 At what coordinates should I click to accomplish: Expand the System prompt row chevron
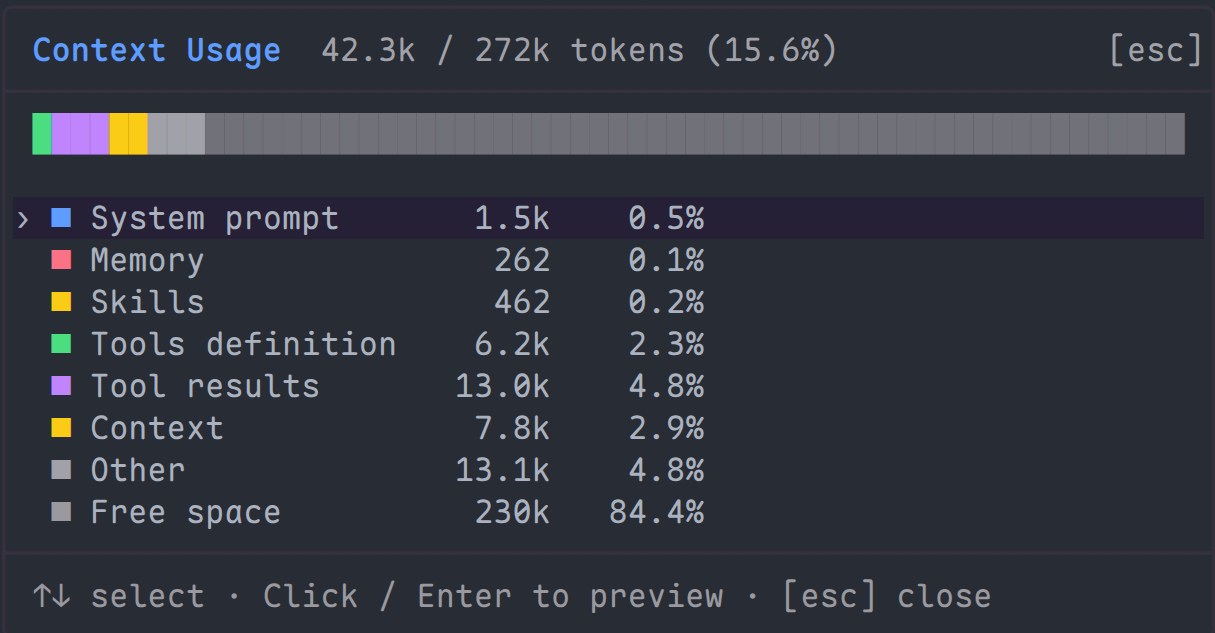pos(23,218)
